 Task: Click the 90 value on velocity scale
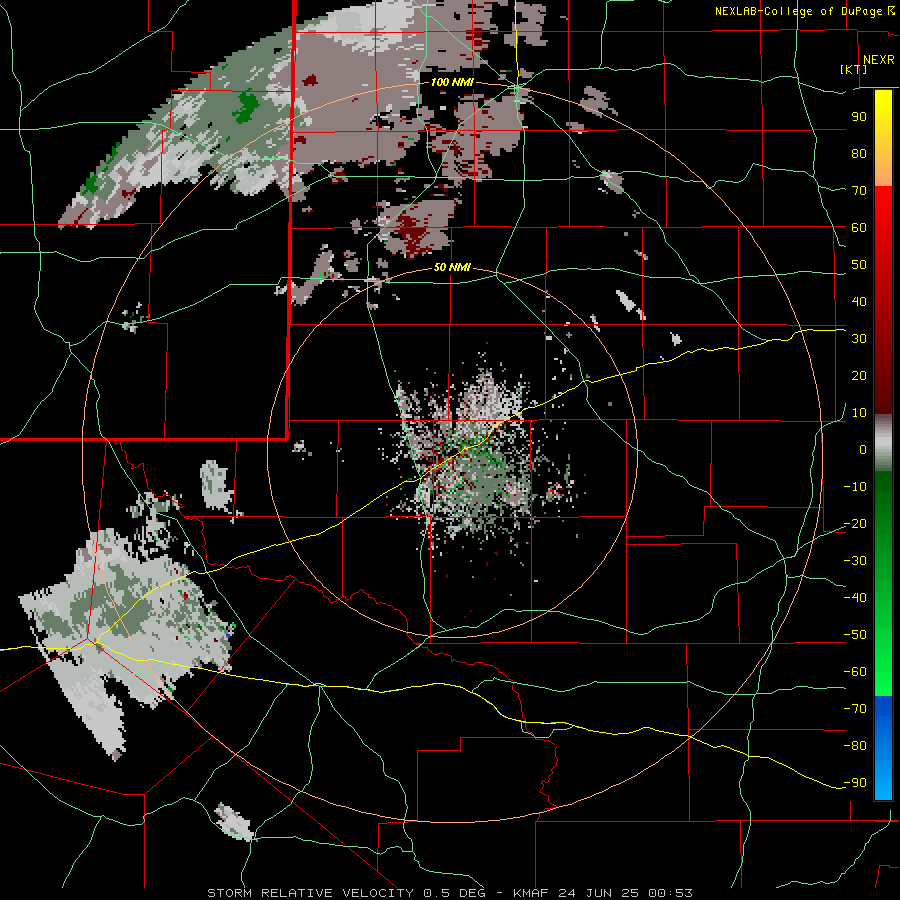tap(859, 117)
